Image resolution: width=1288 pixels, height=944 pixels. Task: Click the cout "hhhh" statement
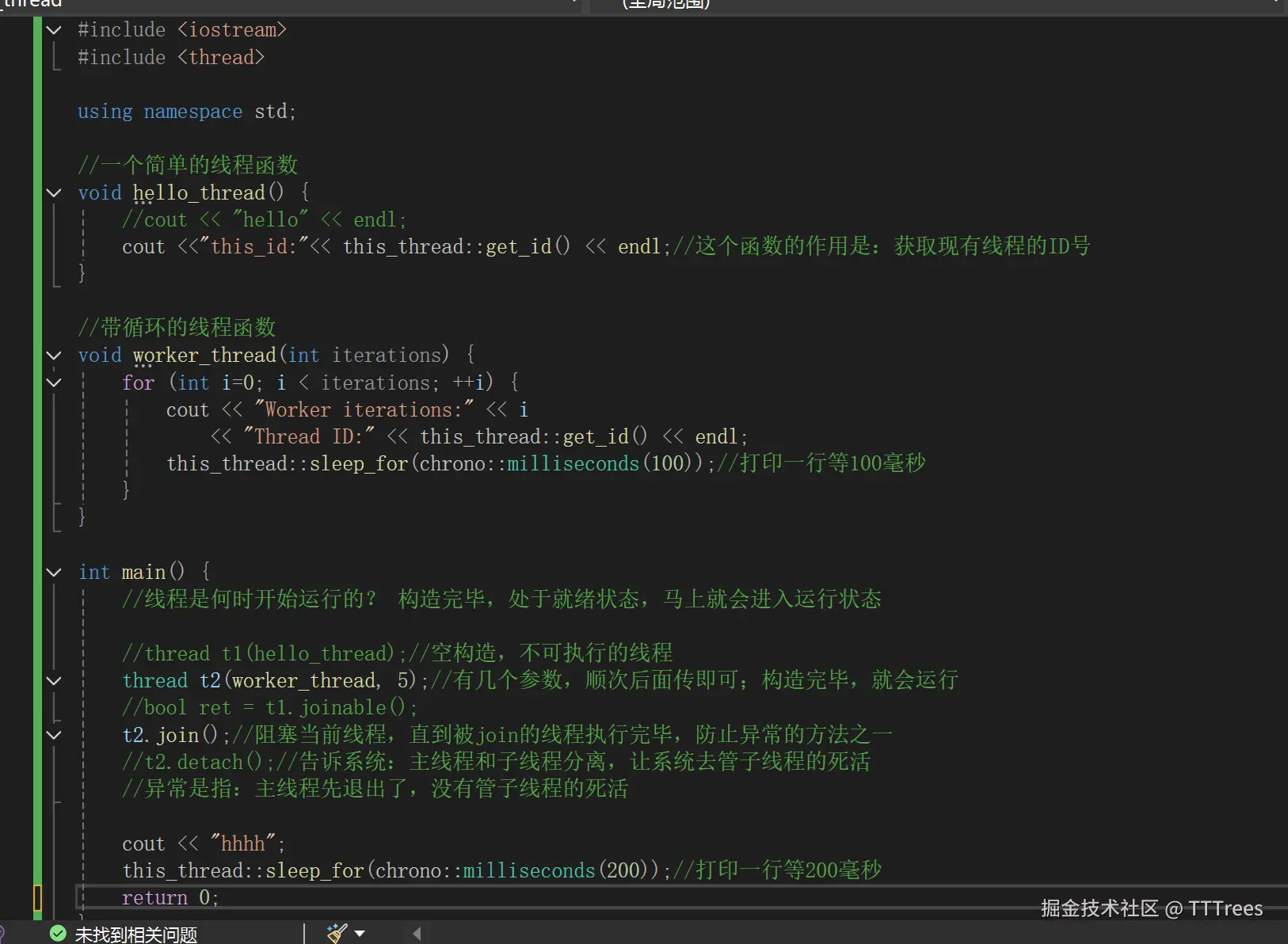(x=204, y=843)
